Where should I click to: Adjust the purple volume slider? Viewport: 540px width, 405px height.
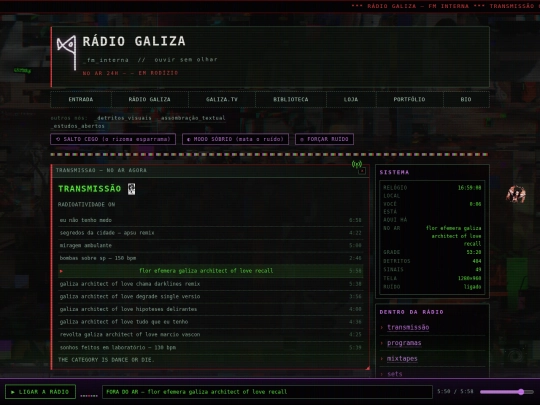tap(507, 392)
